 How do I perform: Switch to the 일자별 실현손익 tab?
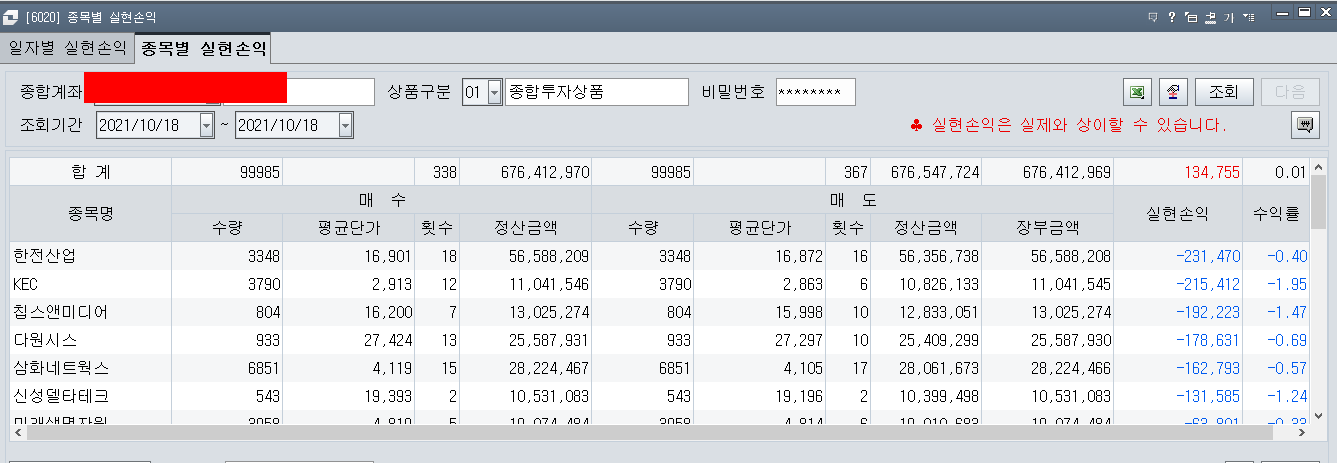pos(67,47)
